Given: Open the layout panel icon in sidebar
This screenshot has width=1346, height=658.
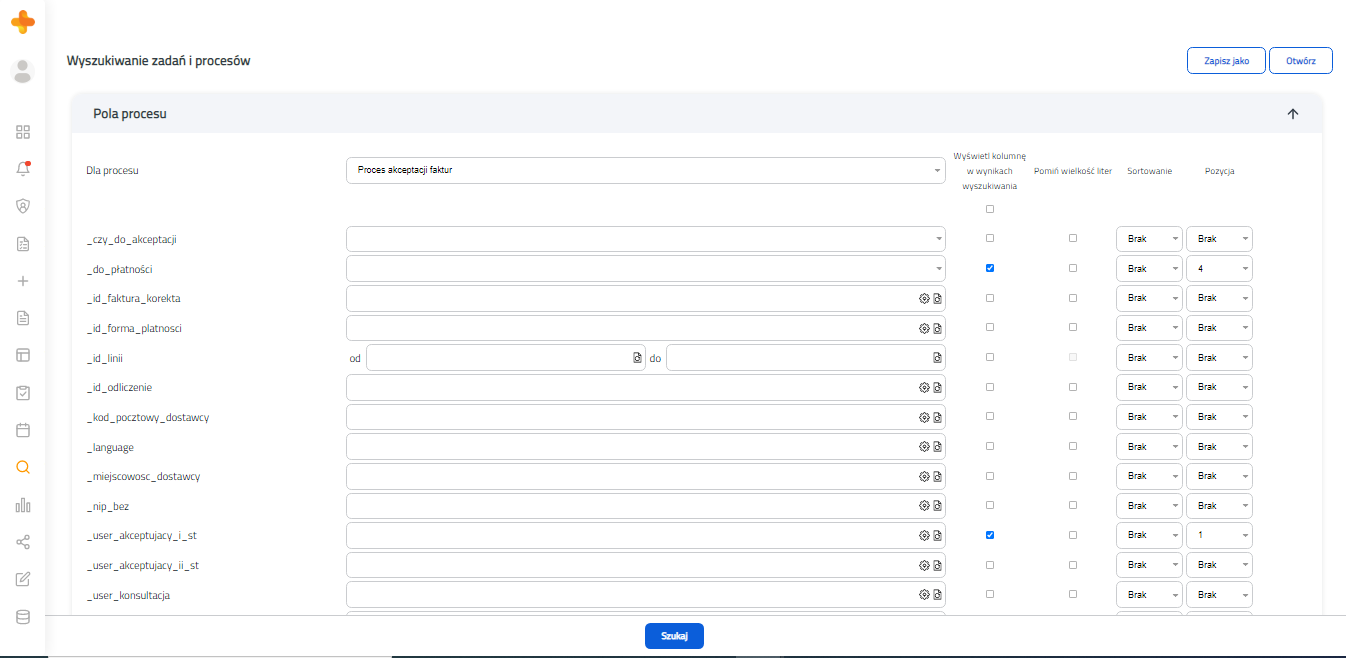Looking at the screenshot, I should pyautogui.click(x=23, y=355).
